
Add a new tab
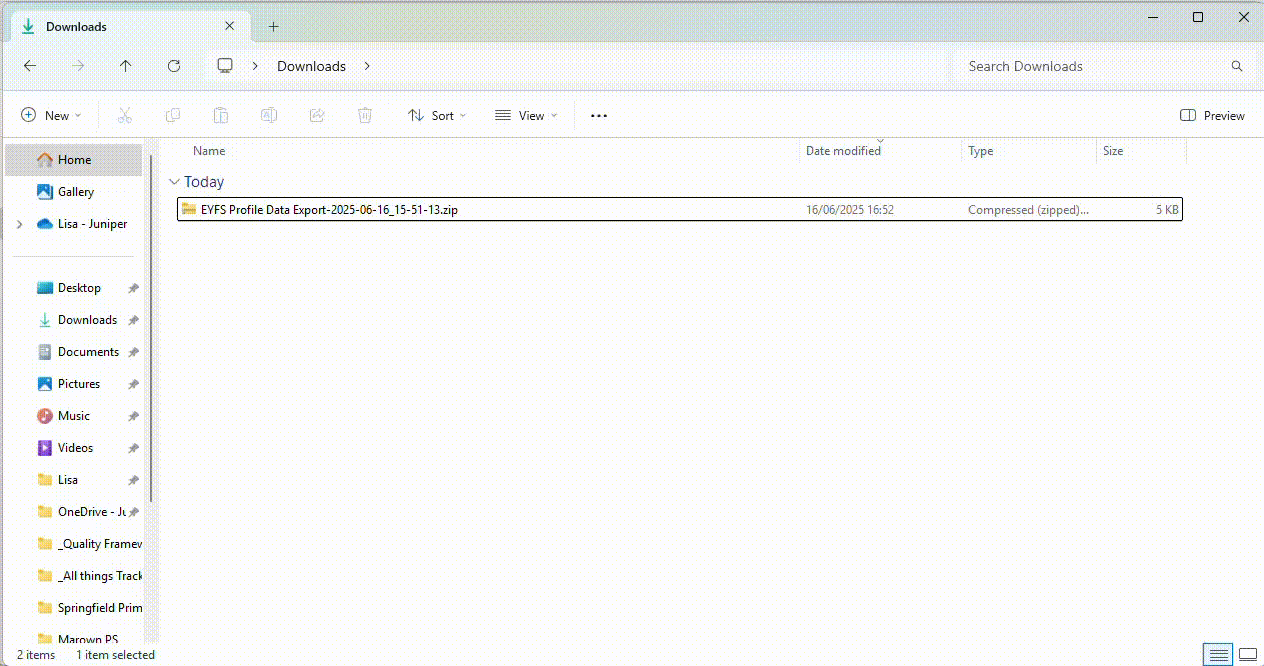tap(273, 27)
